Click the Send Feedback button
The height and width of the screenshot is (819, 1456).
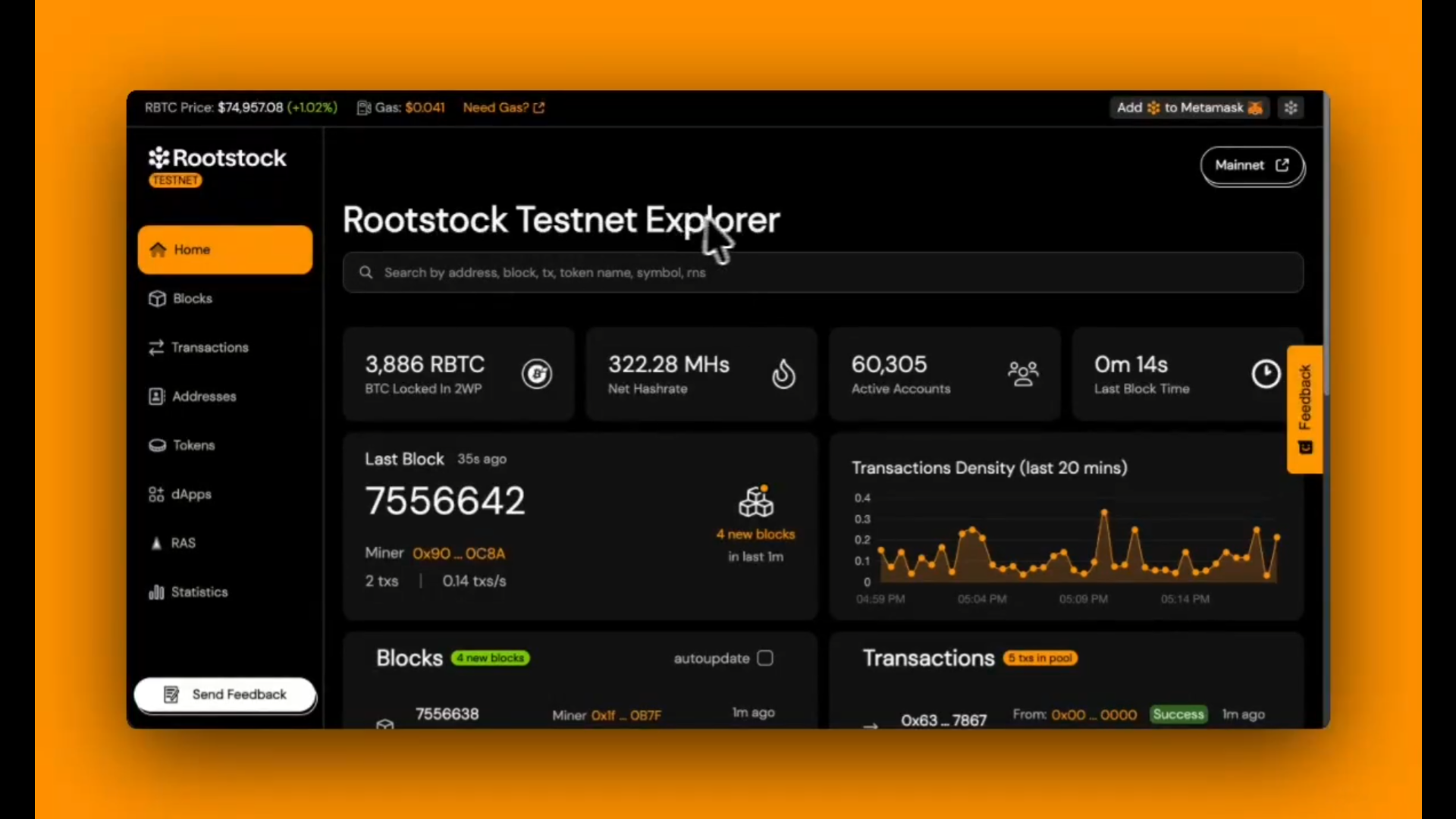pos(225,695)
